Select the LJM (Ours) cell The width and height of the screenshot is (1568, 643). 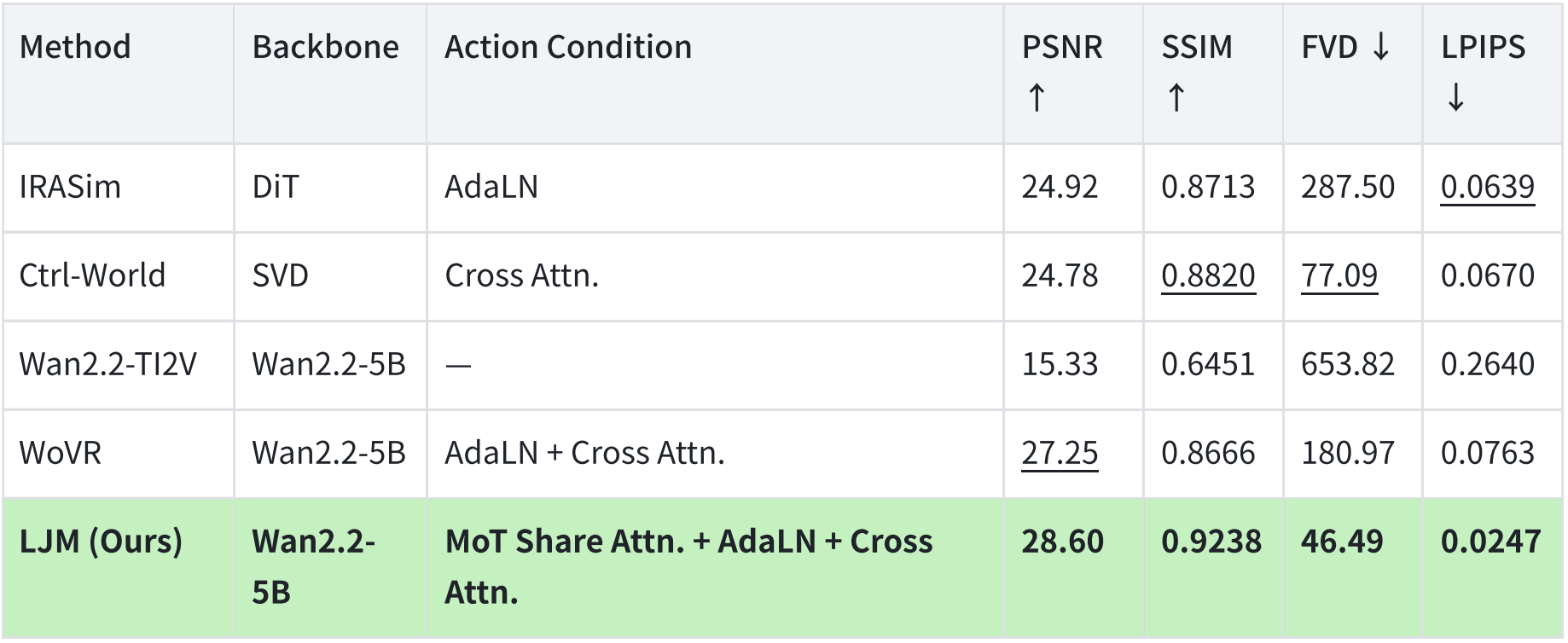119,568
